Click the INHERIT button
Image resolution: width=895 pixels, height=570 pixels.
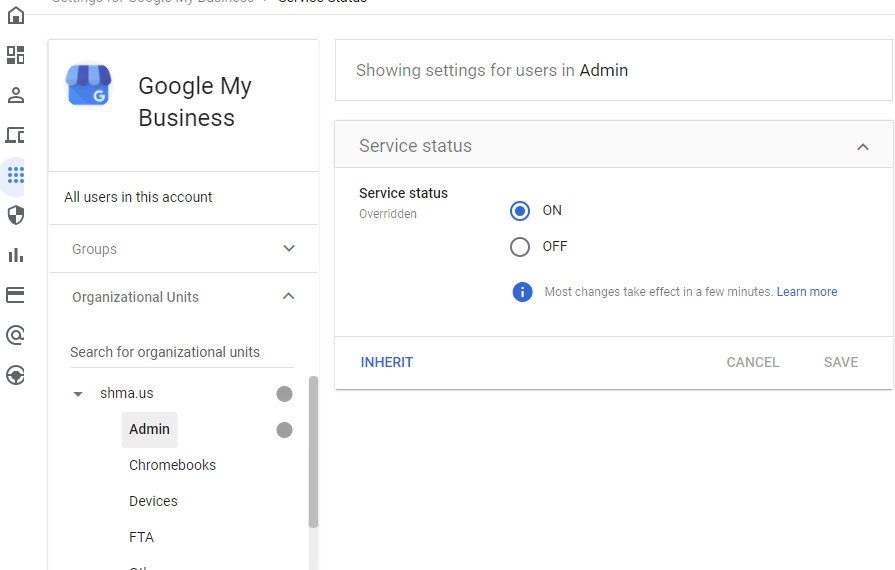[x=387, y=363]
